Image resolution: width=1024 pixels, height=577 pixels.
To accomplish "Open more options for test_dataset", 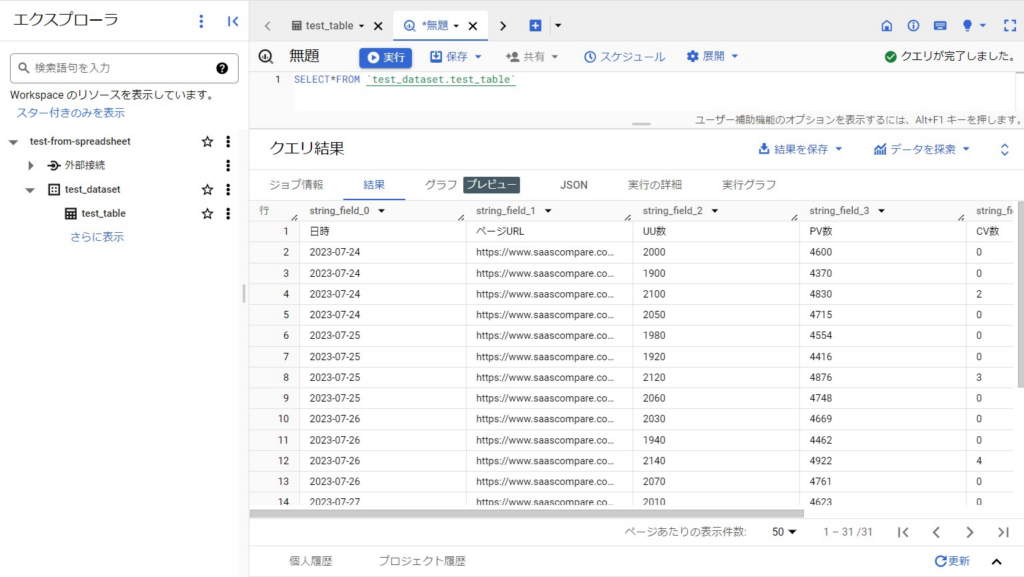I will [x=228, y=189].
